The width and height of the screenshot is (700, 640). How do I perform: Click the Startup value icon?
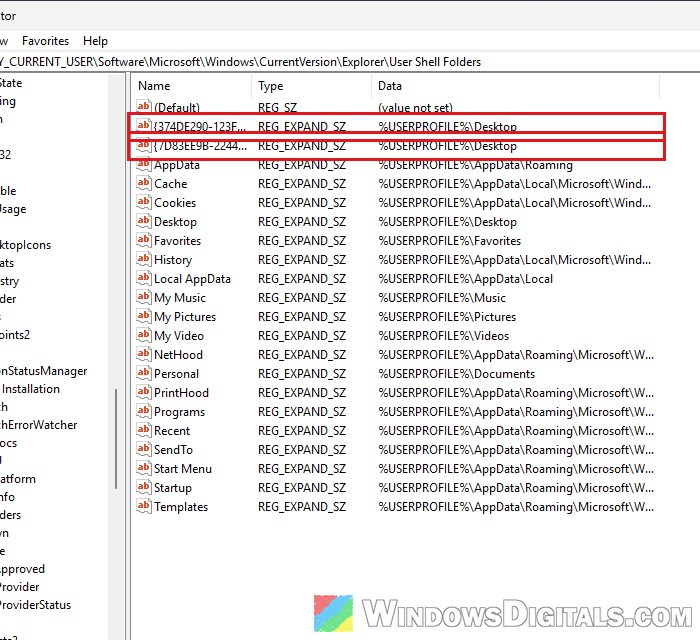pyautogui.click(x=143, y=487)
